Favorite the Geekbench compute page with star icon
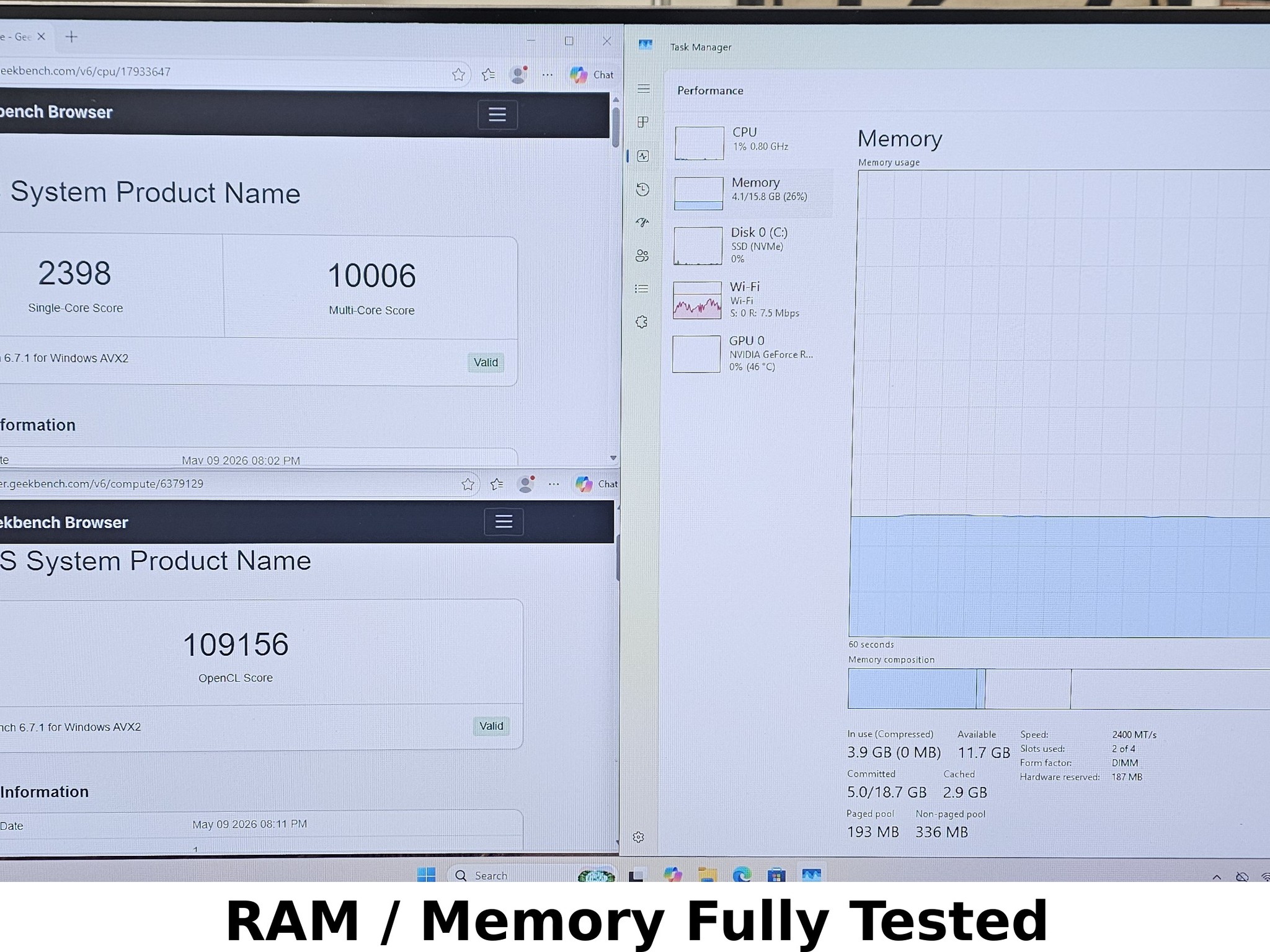The width and height of the screenshot is (1270, 952). [x=468, y=484]
